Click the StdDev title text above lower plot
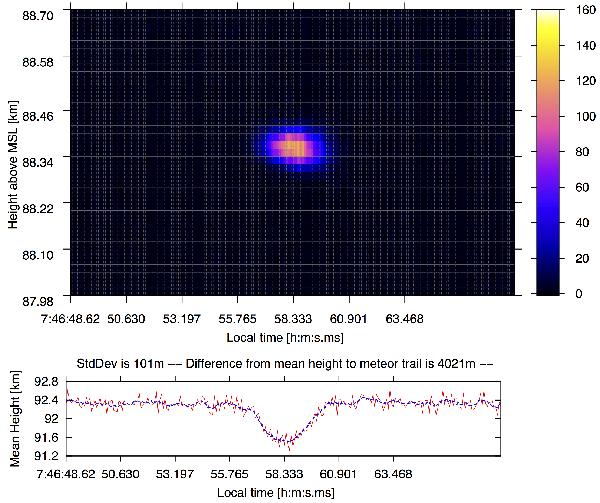The width and height of the screenshot is (600, 503). [289, 362]
